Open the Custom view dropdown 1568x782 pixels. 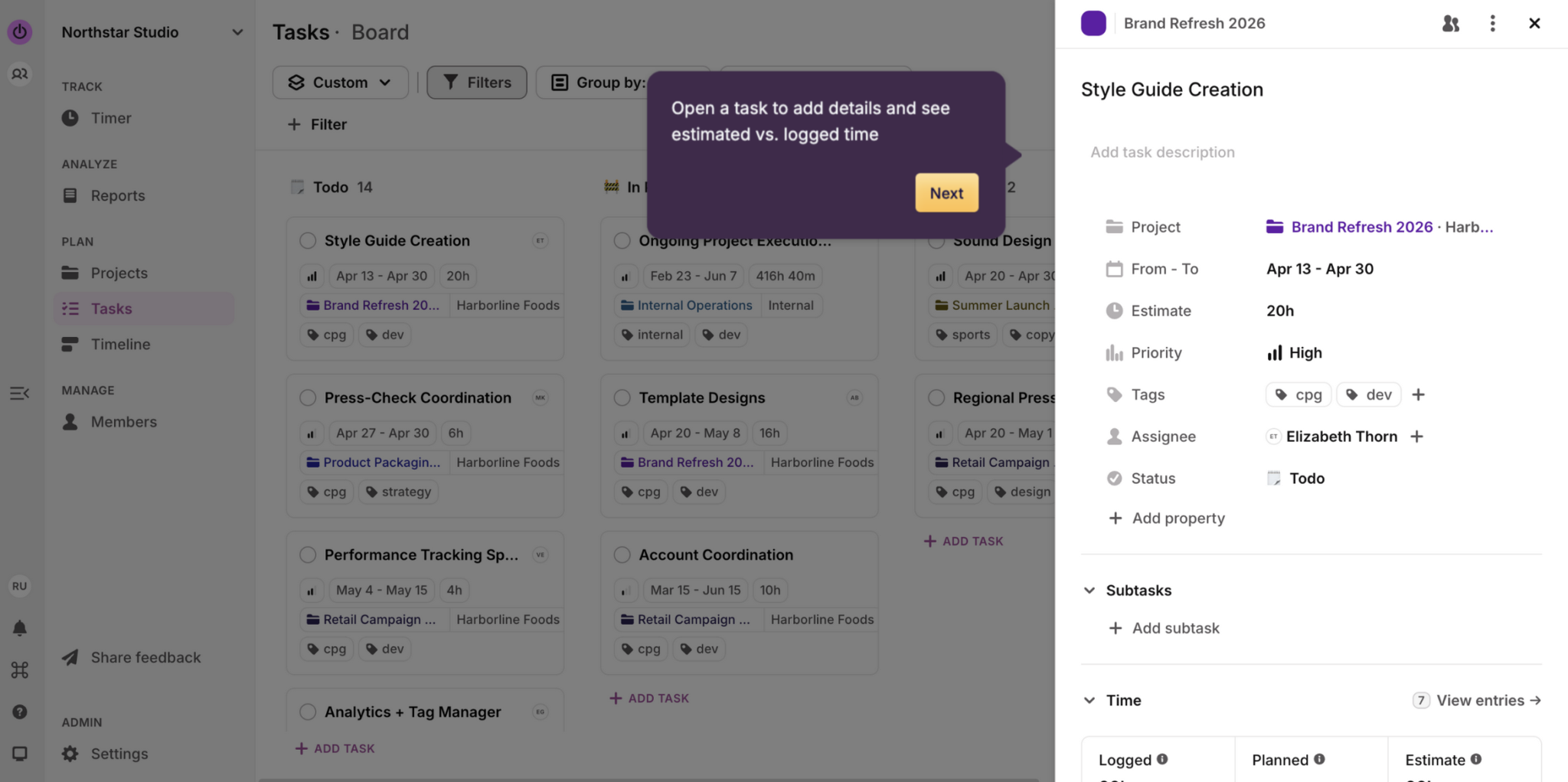click(340, 82)
